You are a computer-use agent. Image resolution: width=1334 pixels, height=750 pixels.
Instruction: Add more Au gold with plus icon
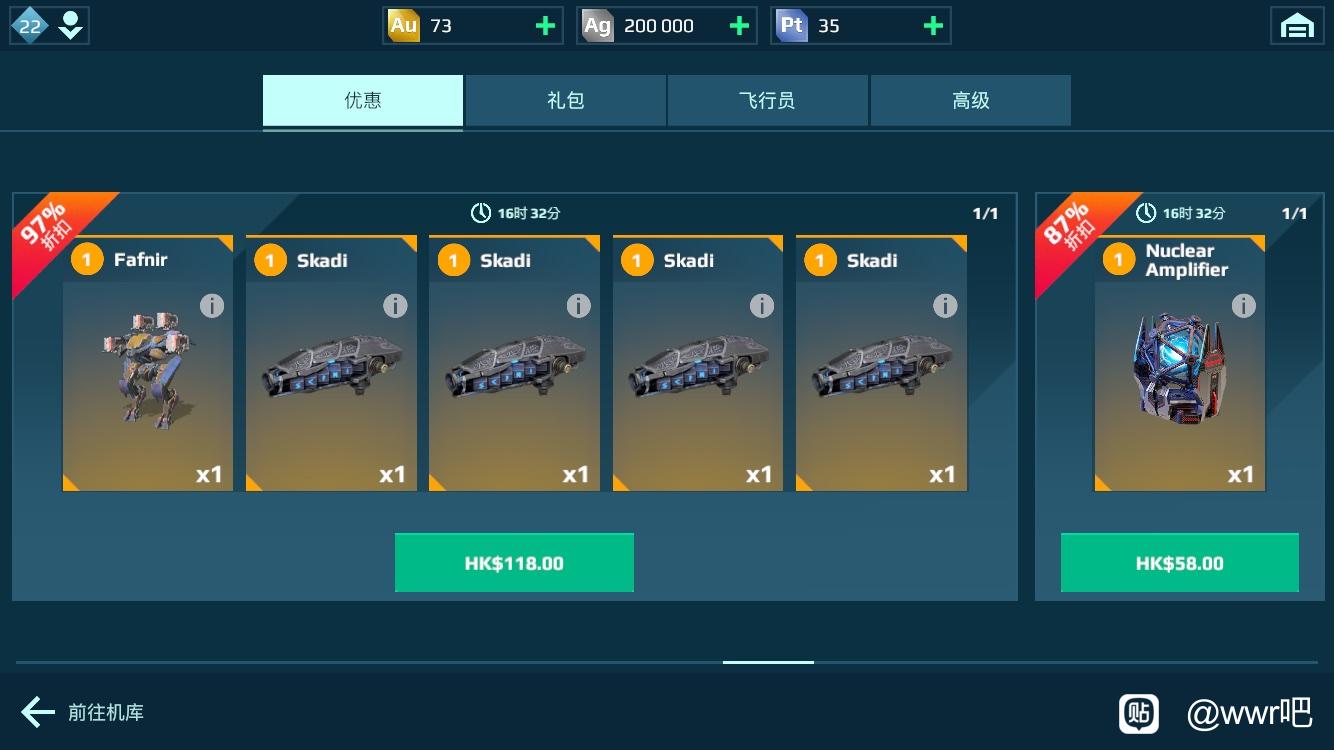tap(545, 26)
